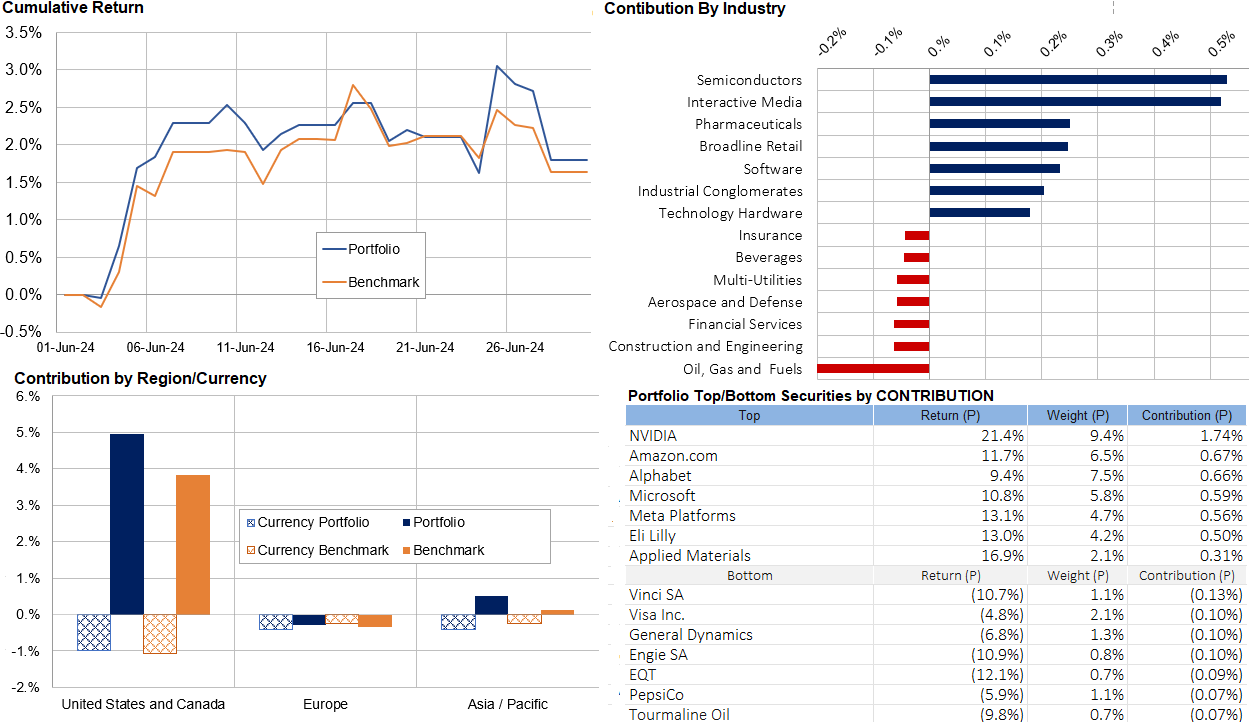Select Return (P) header in the Top row

tap(950, 415)
